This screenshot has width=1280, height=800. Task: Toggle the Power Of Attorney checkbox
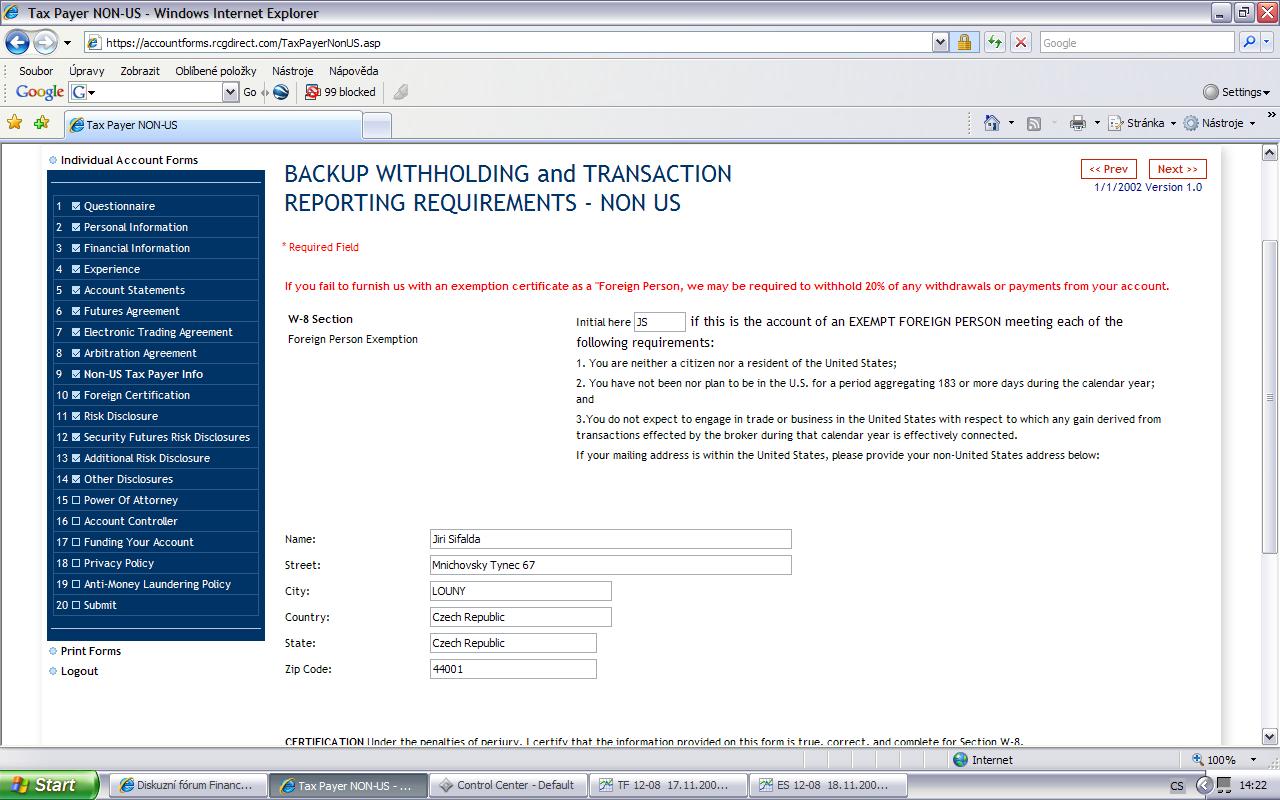pyautogui.click(x=76, y=500)
